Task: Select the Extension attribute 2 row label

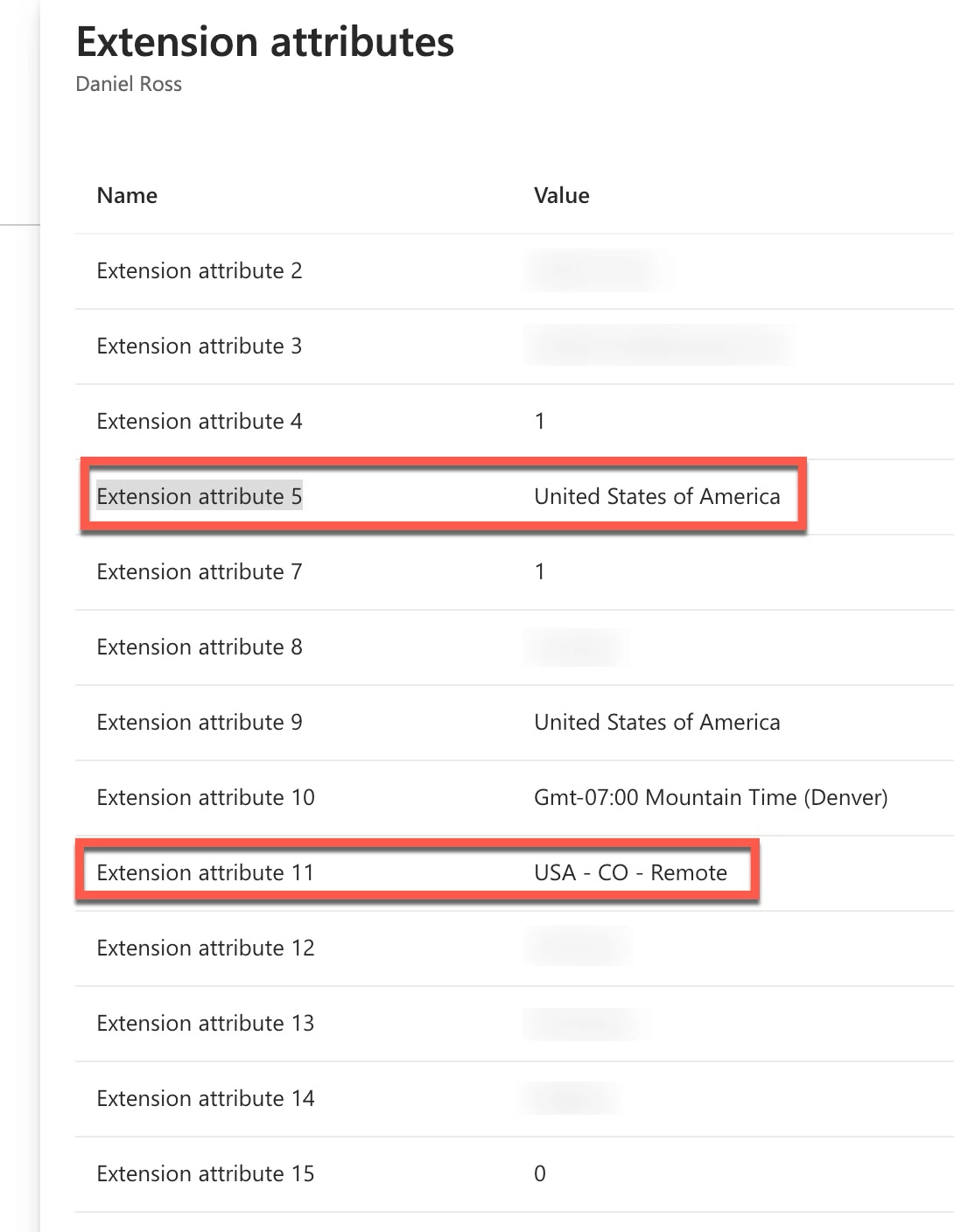Action: tap(200, 270)
